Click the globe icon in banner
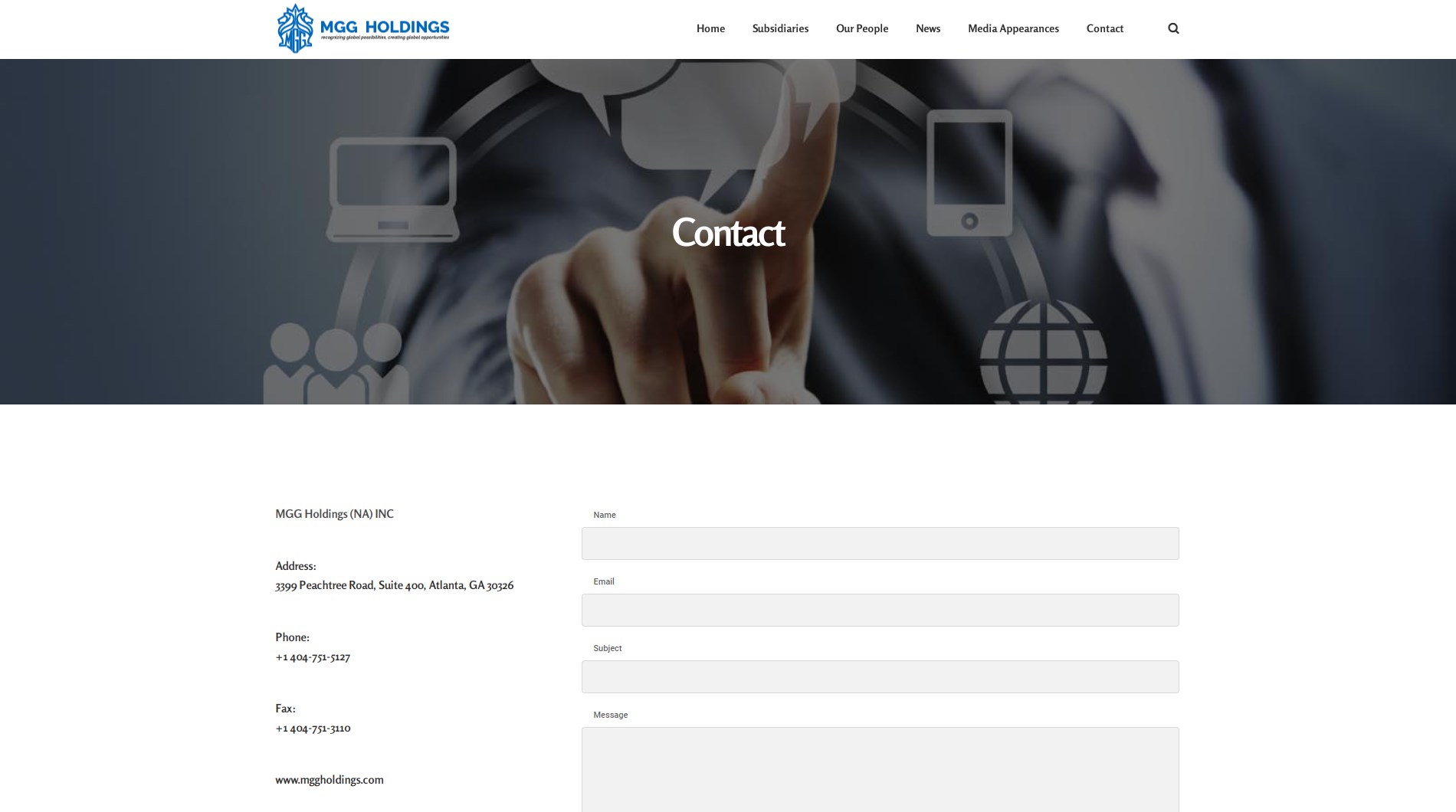Viewport: 1456px width, 812px height. pyautogui.click(x=1043, y=352)
